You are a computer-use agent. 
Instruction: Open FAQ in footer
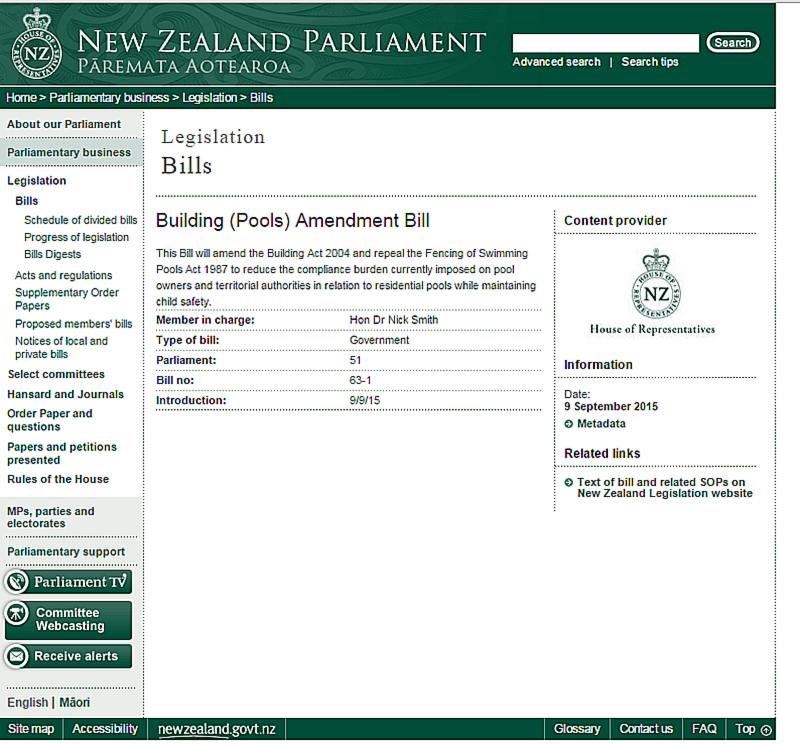[704, 729]
